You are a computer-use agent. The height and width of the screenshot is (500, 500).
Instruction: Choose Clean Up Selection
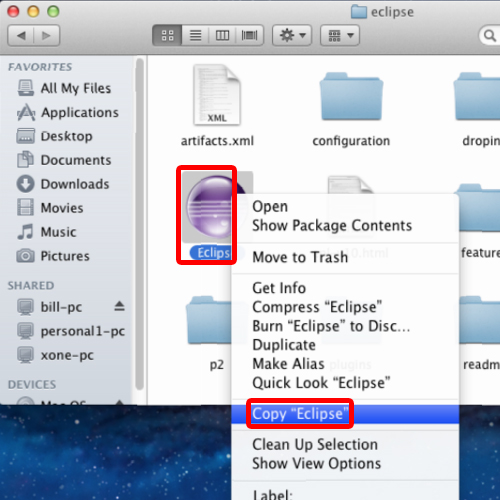click(x=315, y=445)
